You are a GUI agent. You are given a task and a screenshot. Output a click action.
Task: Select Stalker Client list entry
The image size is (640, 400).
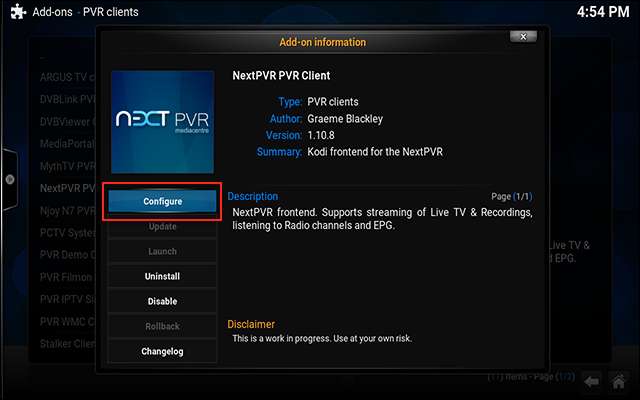pyautogui.click(x=67, y=344)
